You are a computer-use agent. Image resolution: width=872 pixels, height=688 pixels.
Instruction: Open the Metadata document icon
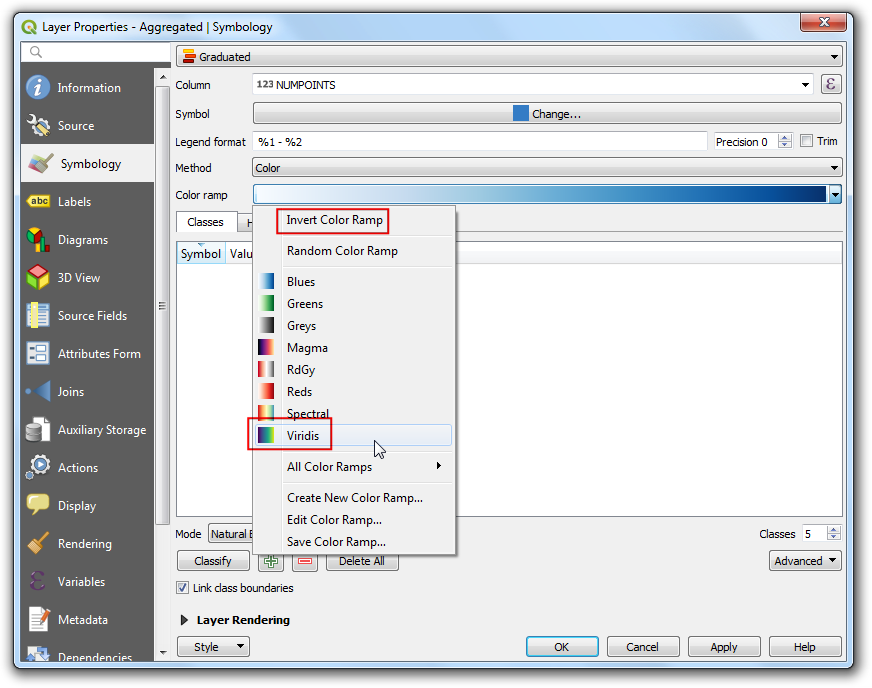[38, 619]
